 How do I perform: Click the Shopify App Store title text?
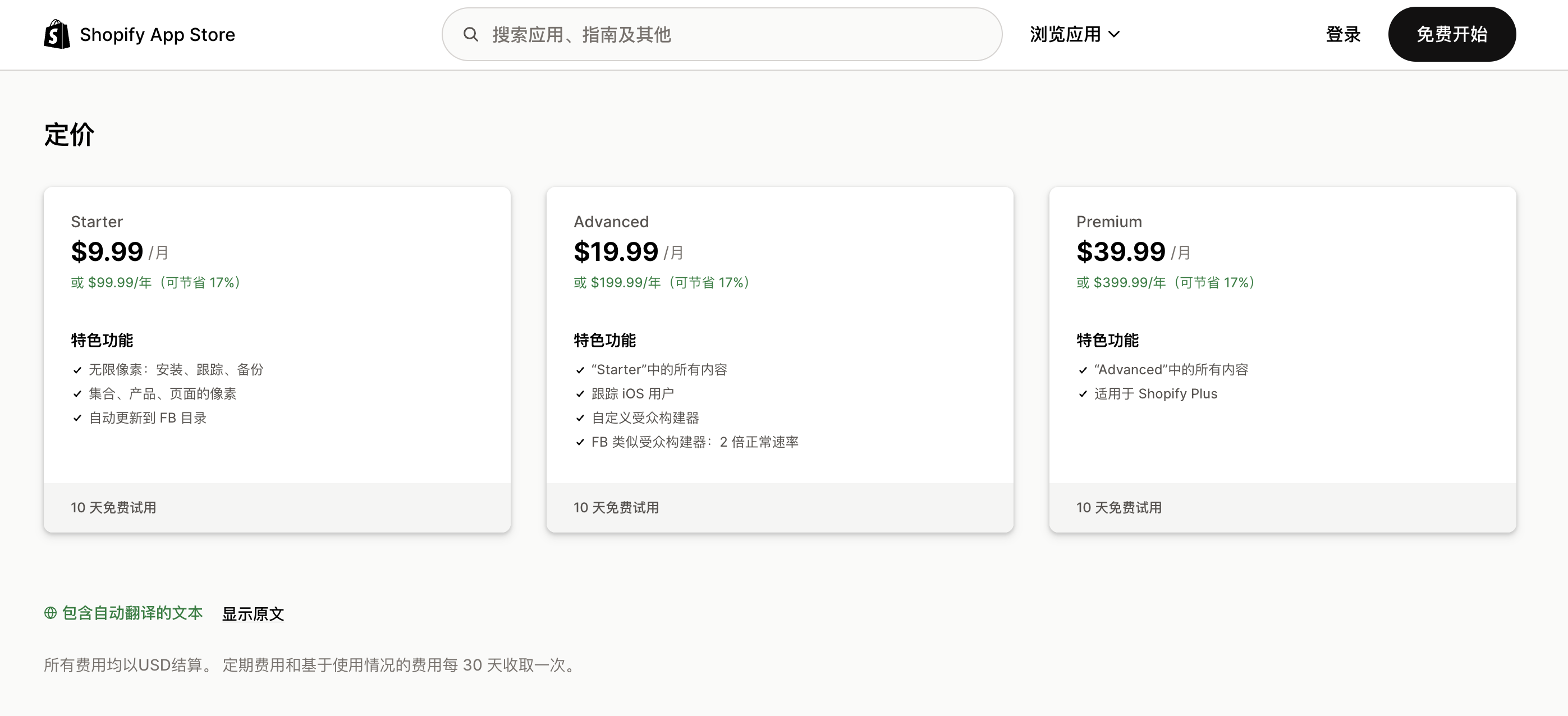point(158,34)
